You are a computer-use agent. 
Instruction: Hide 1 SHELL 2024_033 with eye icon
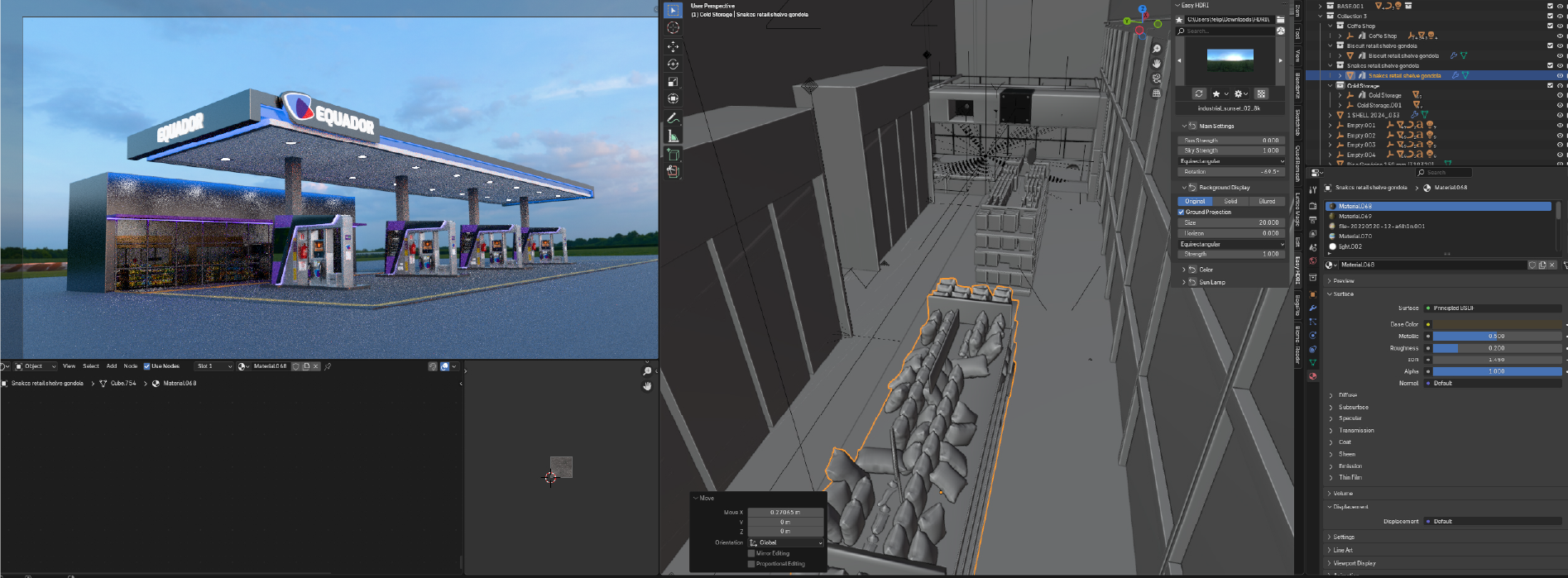tap(1560, 115)
